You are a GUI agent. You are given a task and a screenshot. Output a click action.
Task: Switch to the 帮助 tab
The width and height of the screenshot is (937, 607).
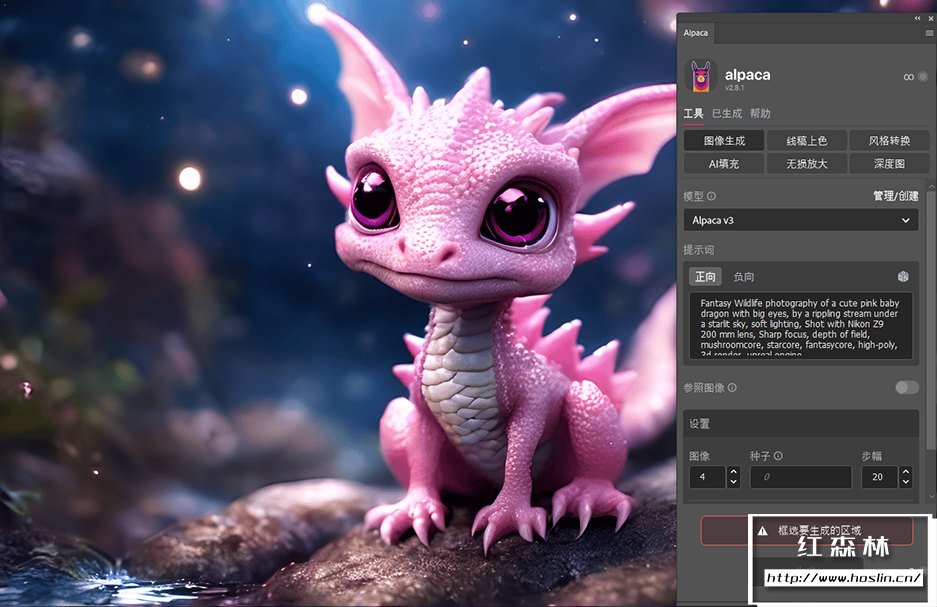[x=760, y=114]
